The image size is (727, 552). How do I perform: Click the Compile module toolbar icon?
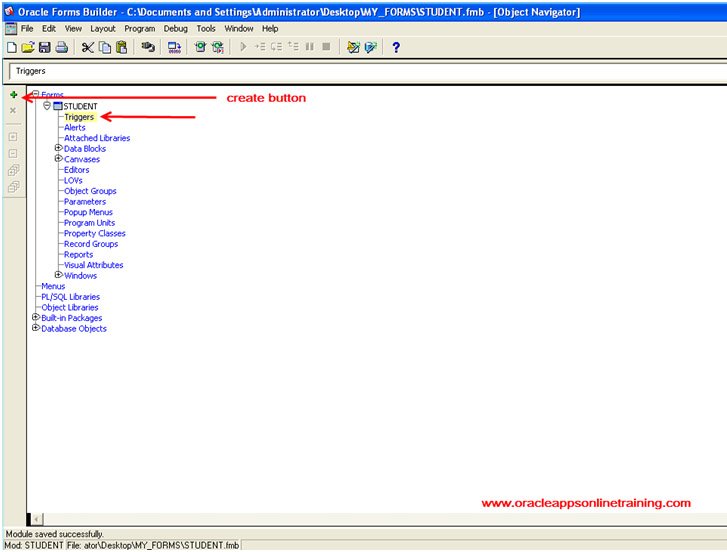coord(174,47)
